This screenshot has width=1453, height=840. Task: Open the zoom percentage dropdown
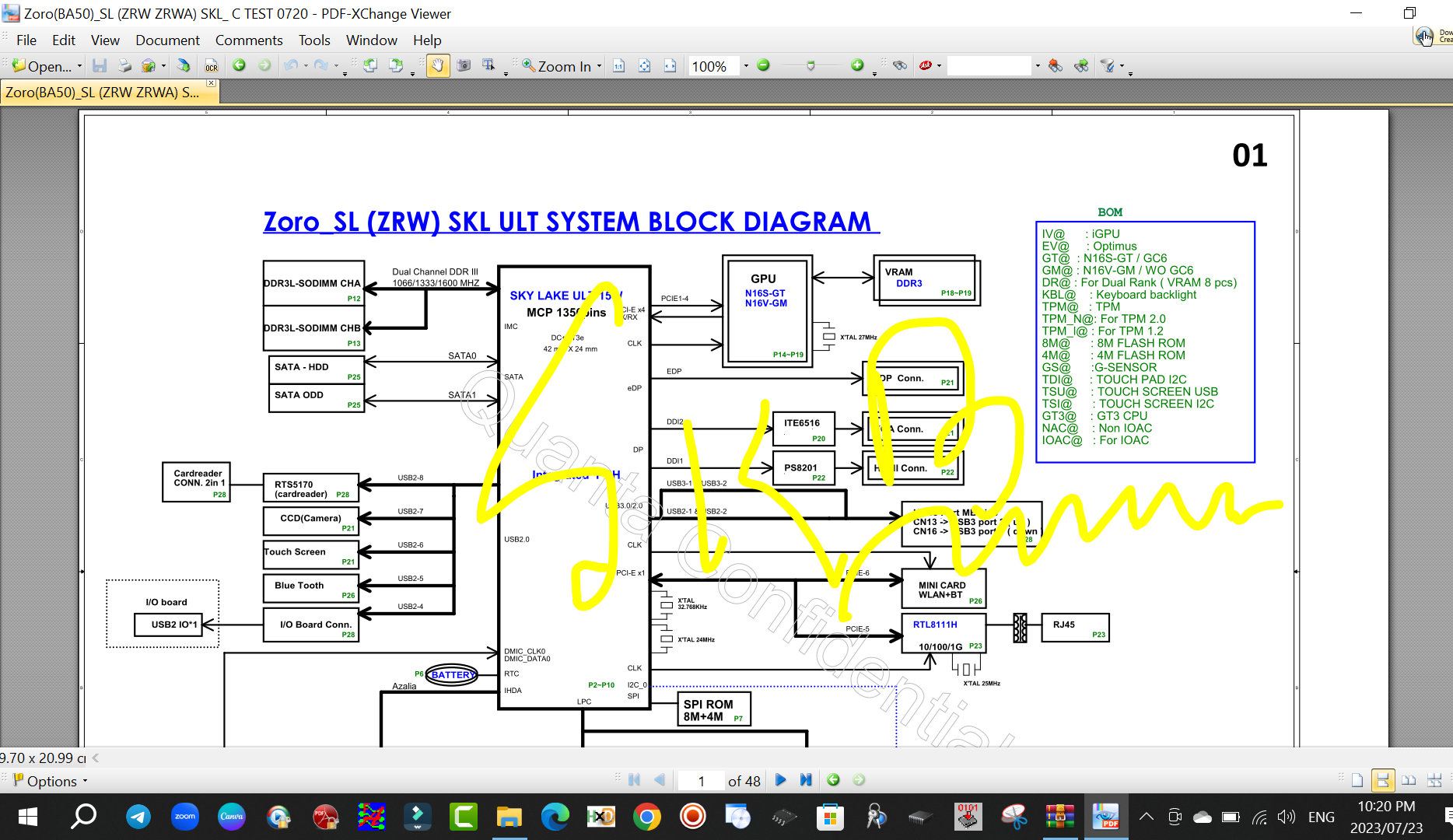[746, 66]
